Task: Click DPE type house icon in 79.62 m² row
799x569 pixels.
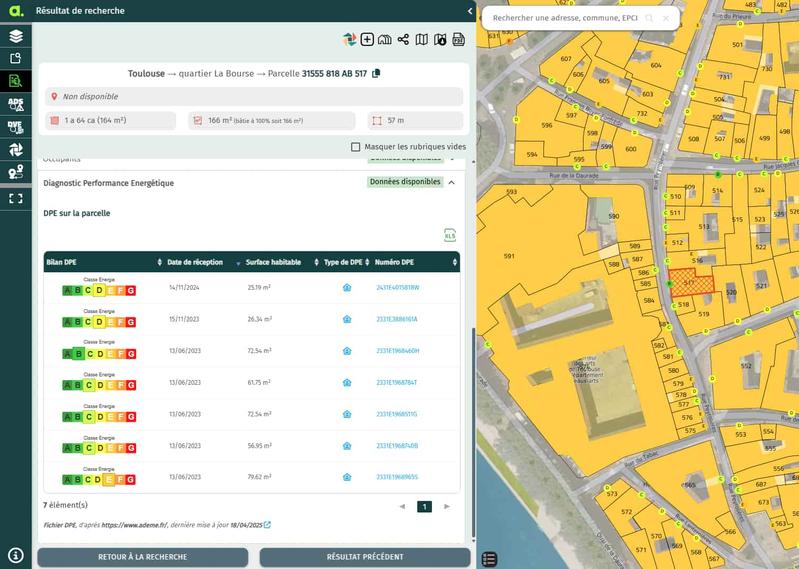Action: click(x=347, y=477)
